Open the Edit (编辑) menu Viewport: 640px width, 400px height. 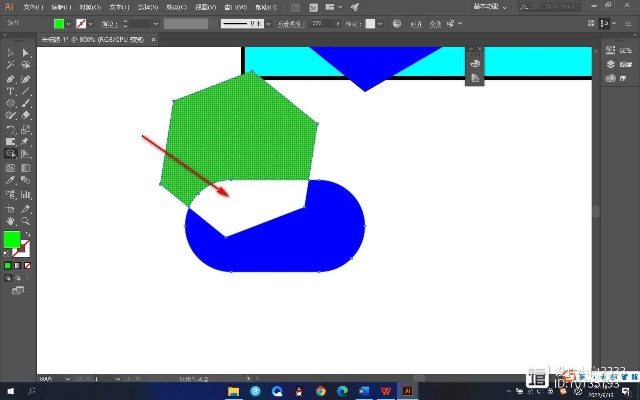click(61, 7)
